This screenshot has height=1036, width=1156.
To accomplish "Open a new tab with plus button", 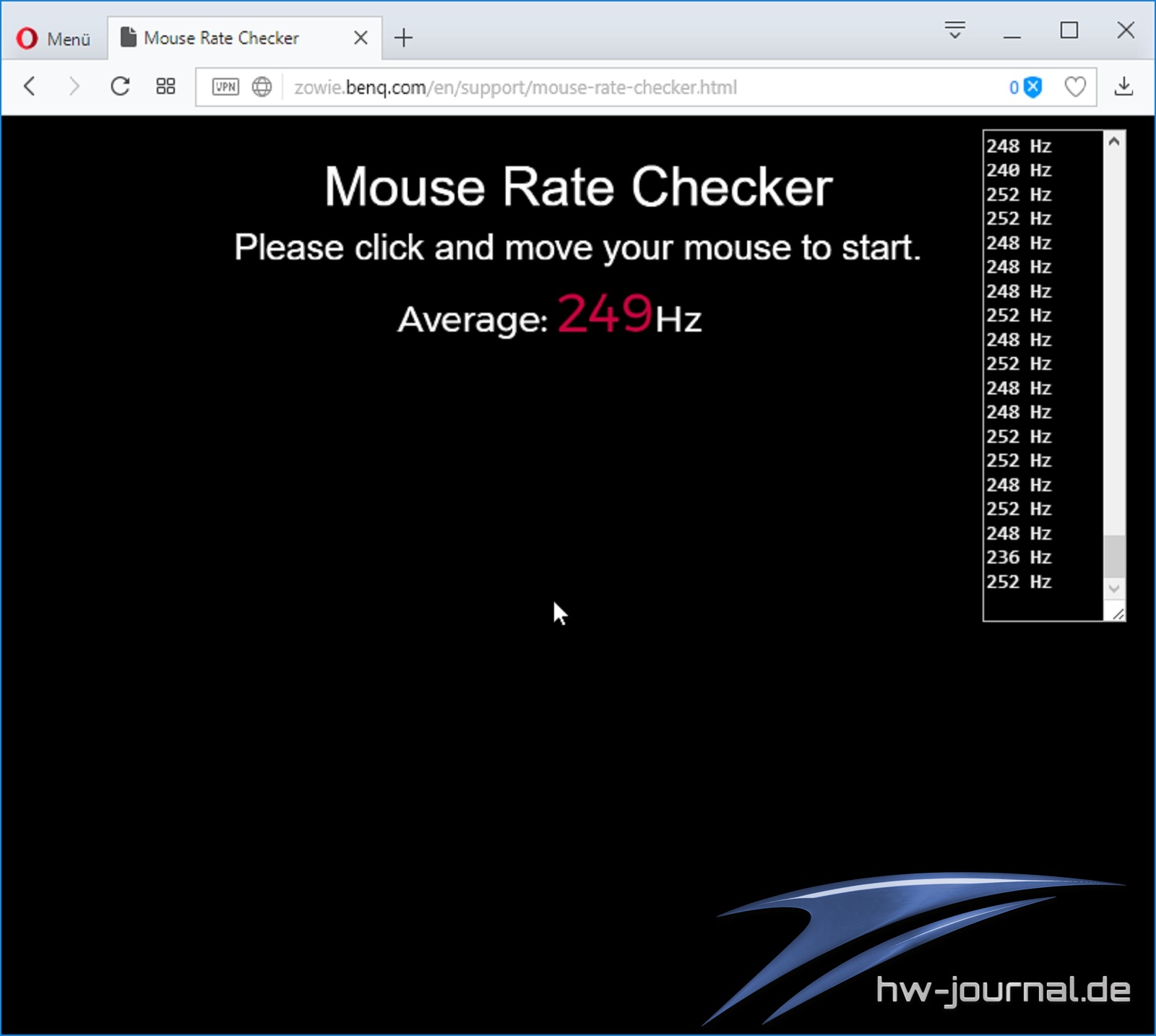I will (404, 38).
